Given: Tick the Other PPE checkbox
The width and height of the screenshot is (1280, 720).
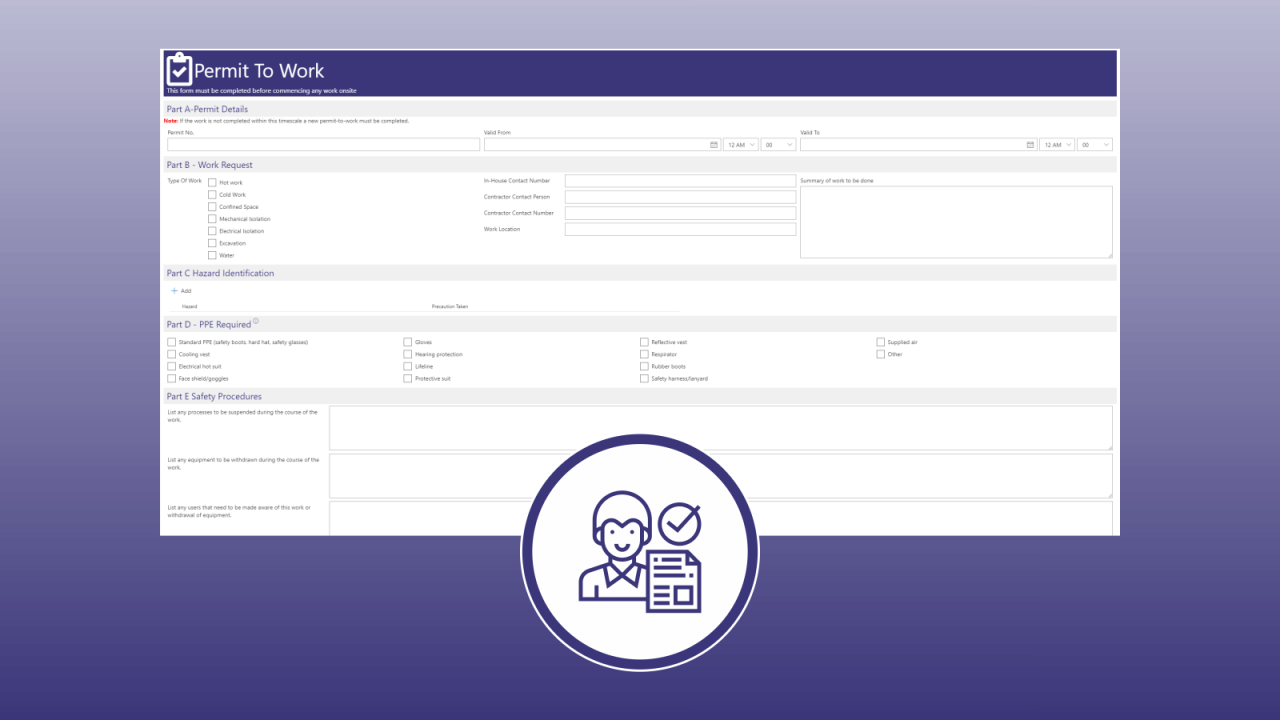Looking at the screenshot, I should (880, 354).
